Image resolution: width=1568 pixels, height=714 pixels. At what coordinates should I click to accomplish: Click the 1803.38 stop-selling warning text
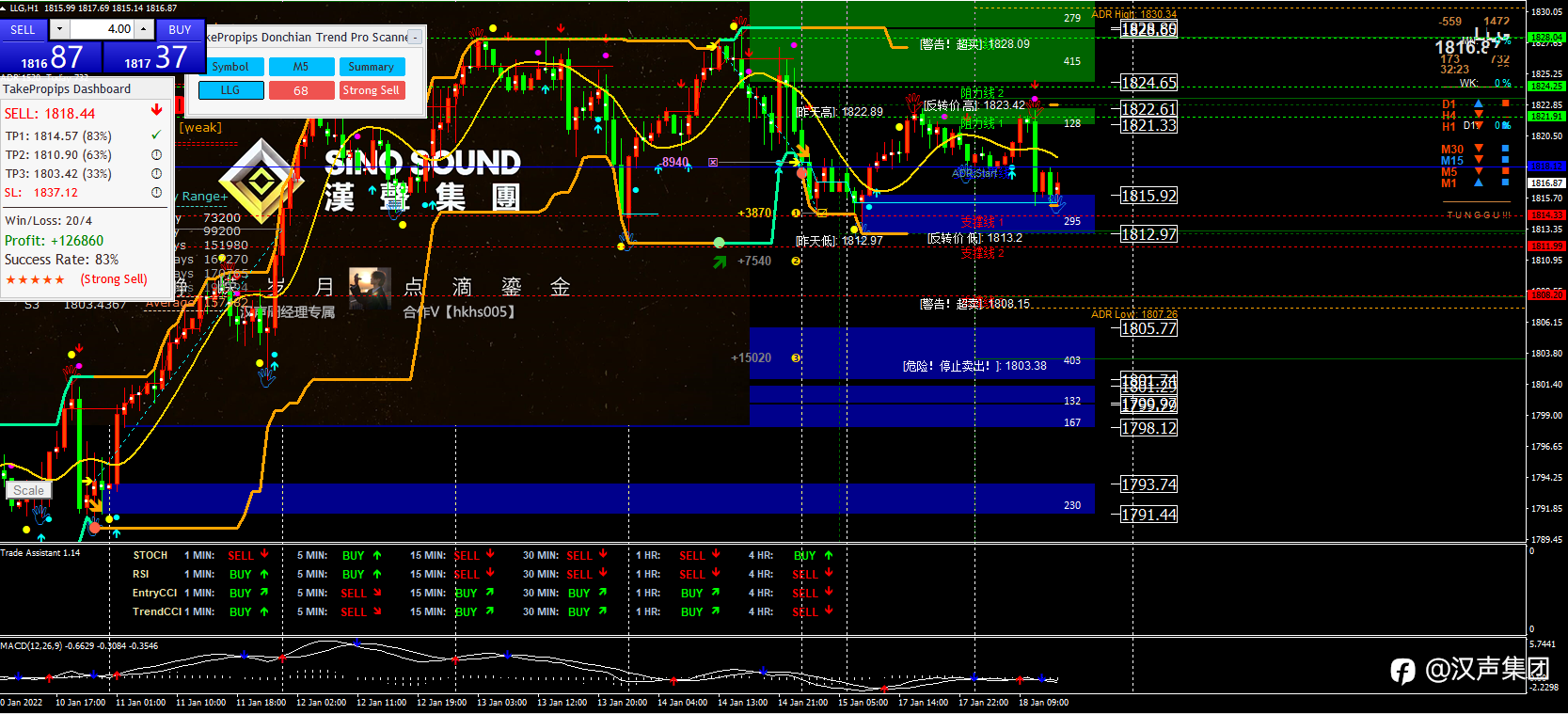(974, 366)
